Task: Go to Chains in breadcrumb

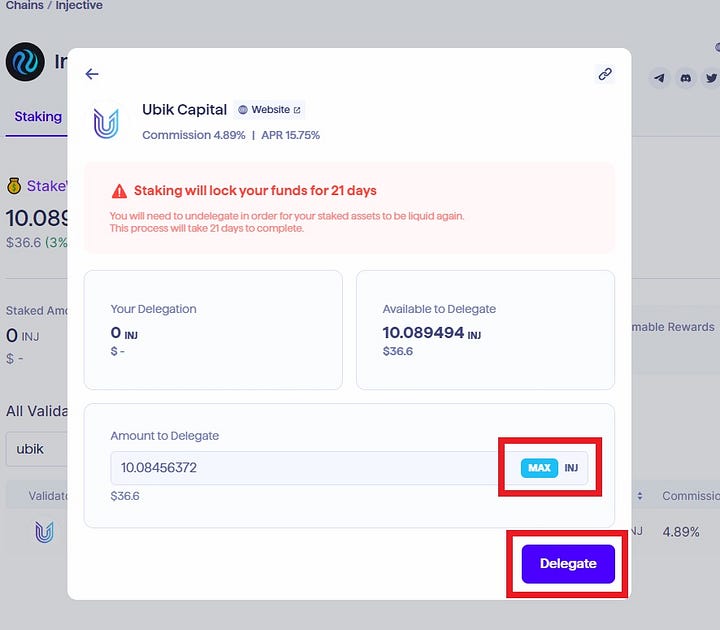Action: (22, 6)
